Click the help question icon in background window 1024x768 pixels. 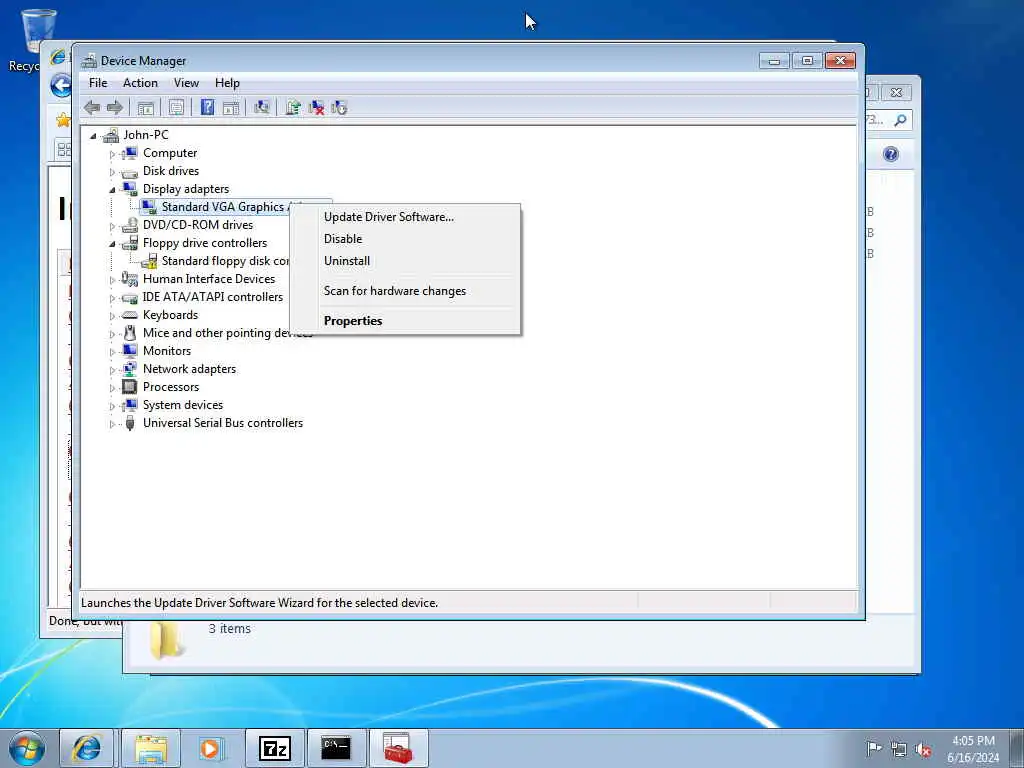click(x=891, y=154)
